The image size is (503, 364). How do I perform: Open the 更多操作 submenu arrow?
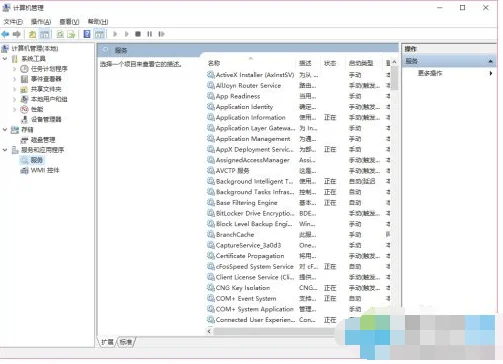(491, 73)
